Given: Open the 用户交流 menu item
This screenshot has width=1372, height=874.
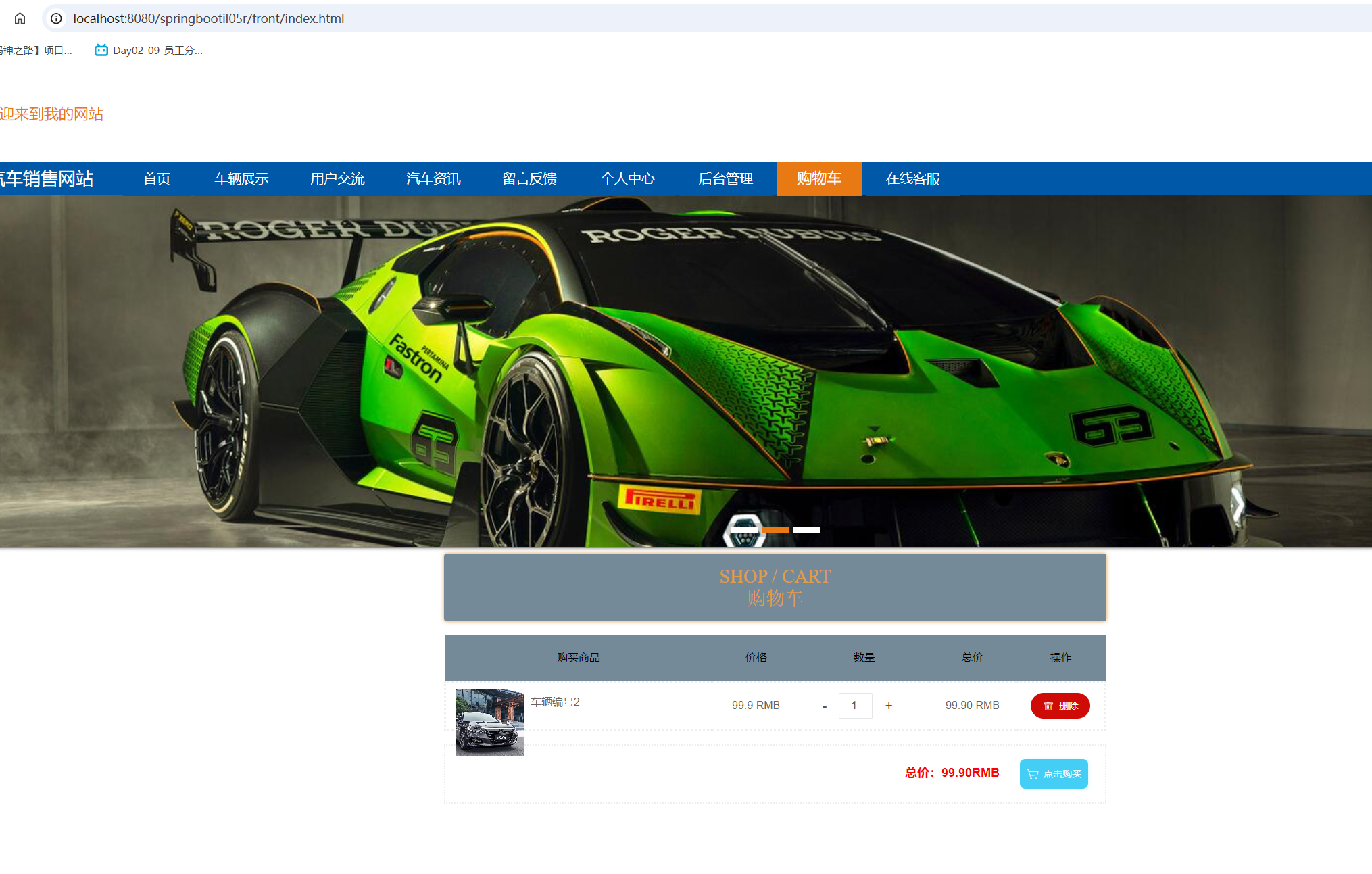Looking at the screenshot, I should (x=337, y=178).
